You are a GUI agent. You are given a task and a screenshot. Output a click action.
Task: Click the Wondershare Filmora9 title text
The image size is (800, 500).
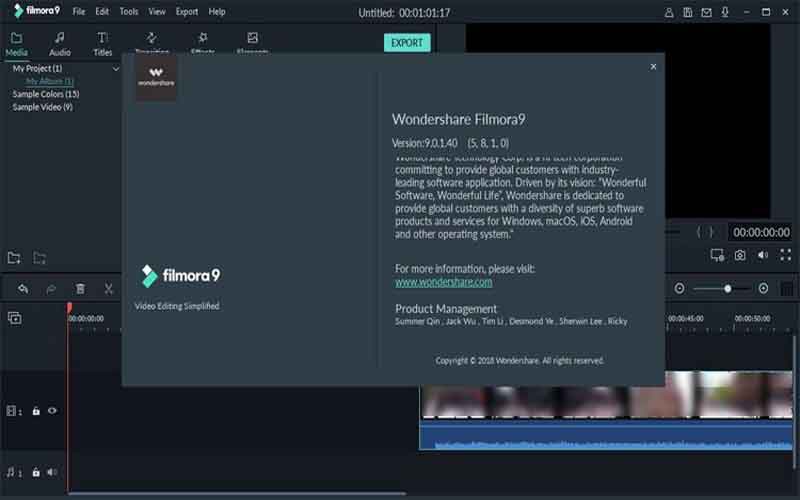(459, 119)
